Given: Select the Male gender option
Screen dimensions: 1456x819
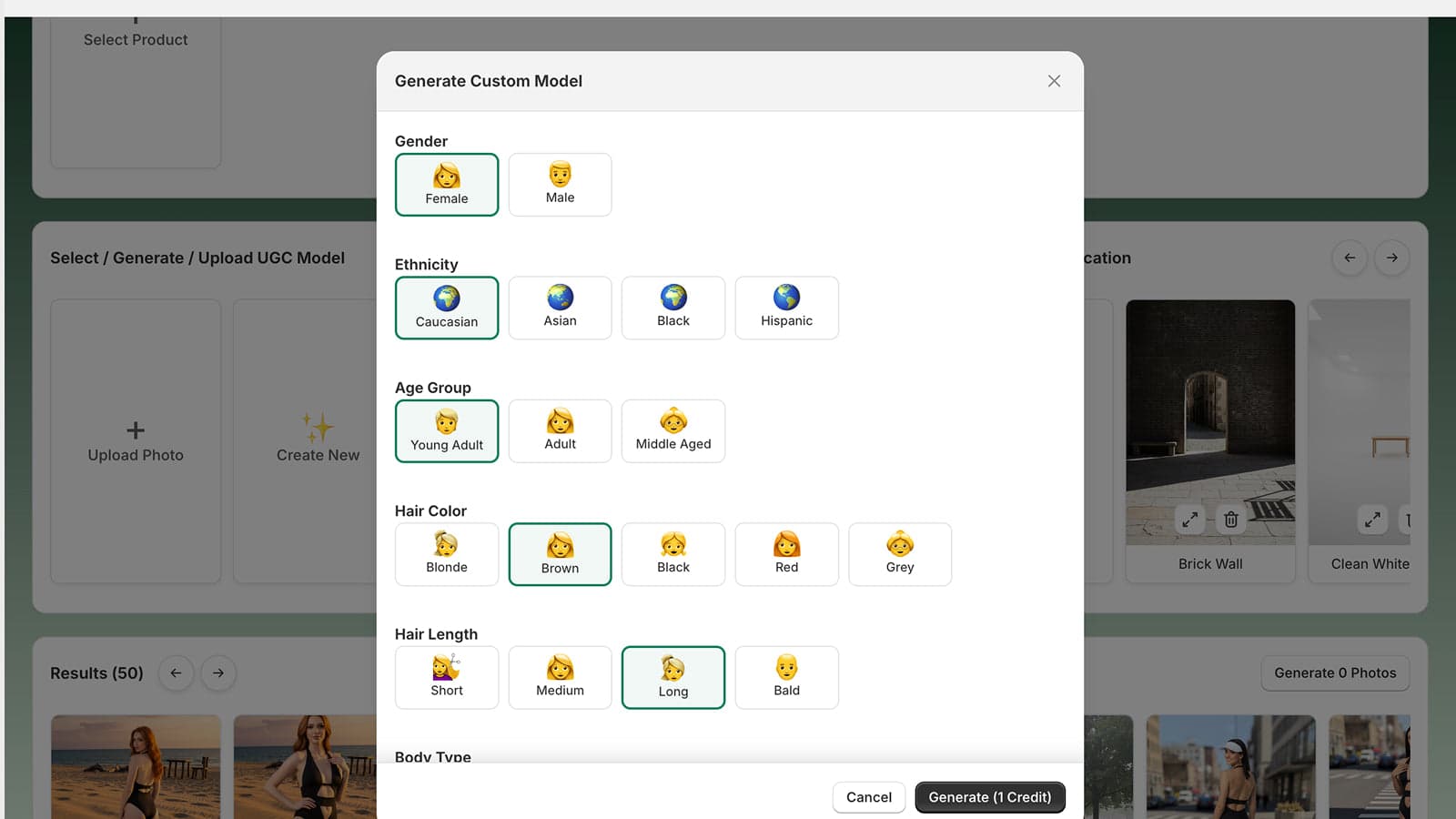Looking at the screenshot, I should tap(560, 185).
